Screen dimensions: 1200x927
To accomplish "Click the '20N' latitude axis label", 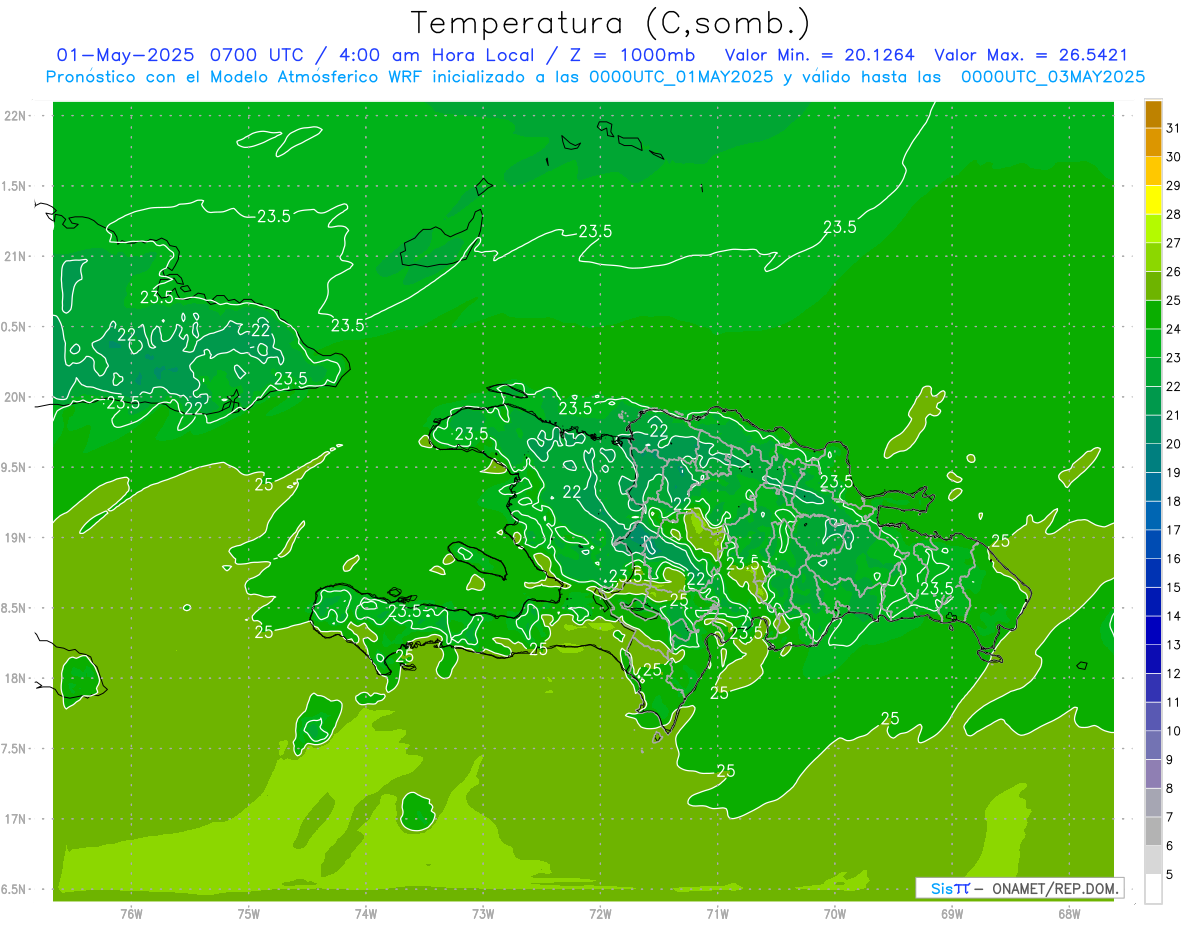I will click(15, 397).
